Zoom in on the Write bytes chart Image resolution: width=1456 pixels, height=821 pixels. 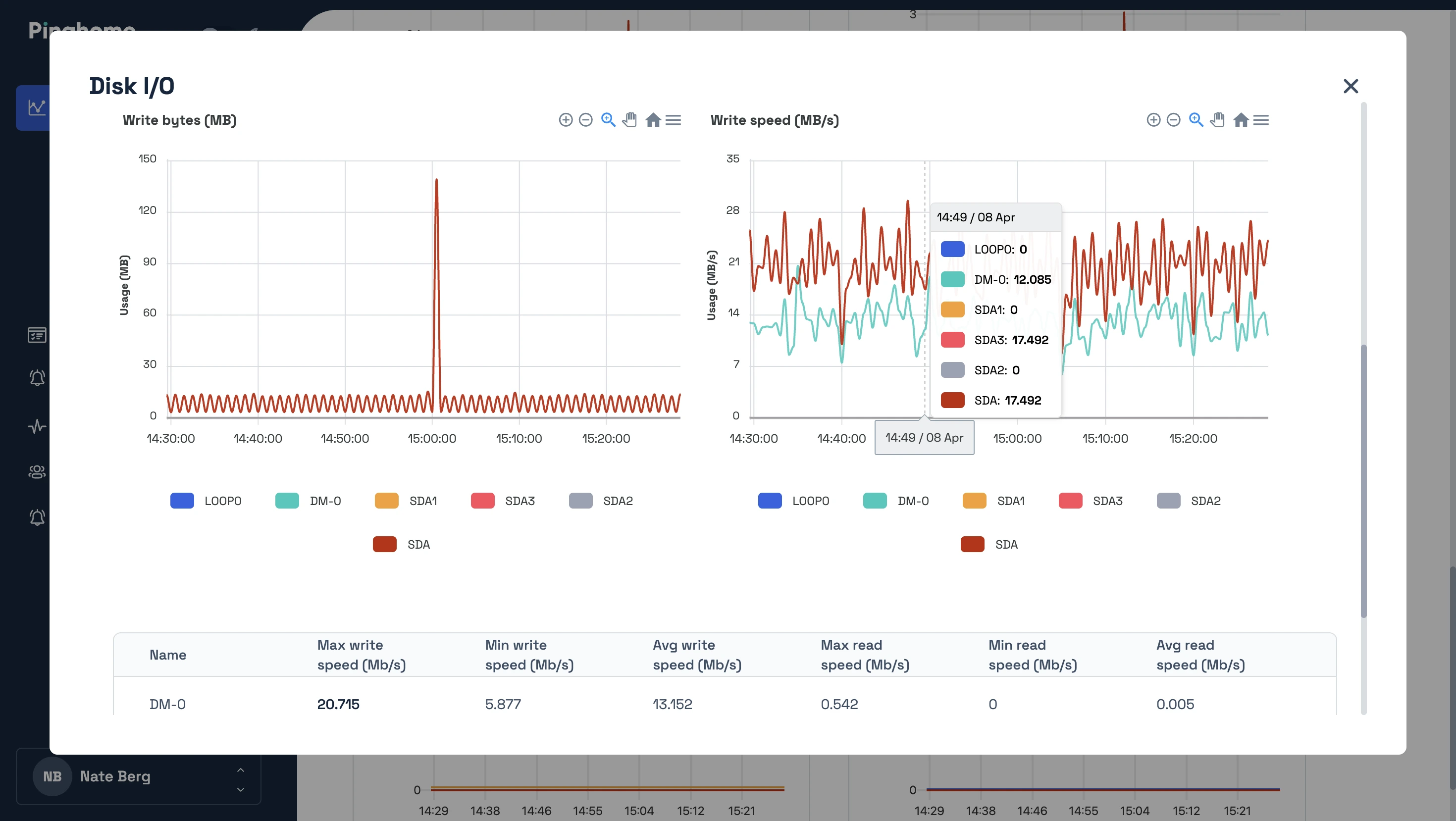tap(566, 120)
